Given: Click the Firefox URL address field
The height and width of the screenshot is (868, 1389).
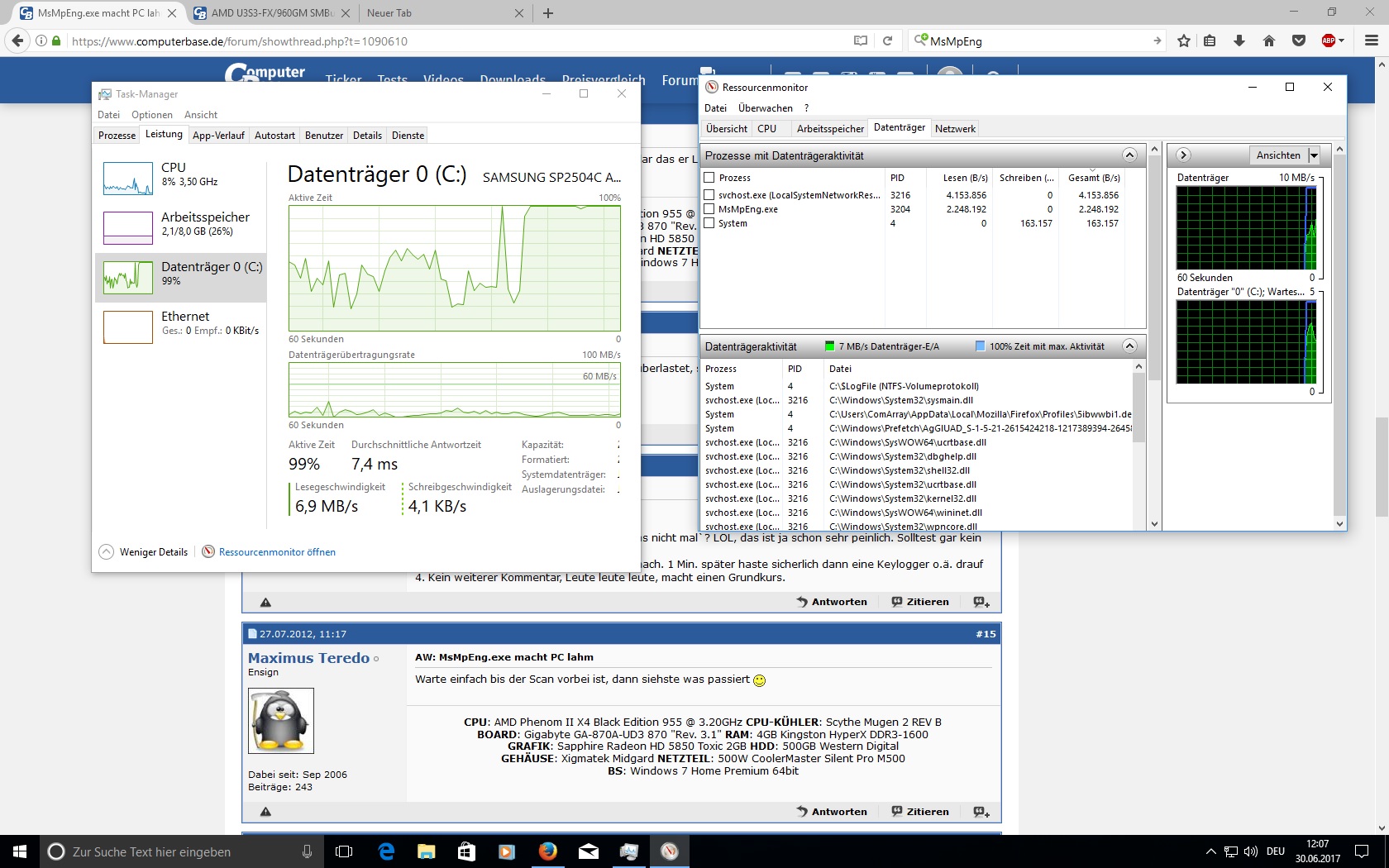Looking at the screenshot, I should (x=459, y=41).
